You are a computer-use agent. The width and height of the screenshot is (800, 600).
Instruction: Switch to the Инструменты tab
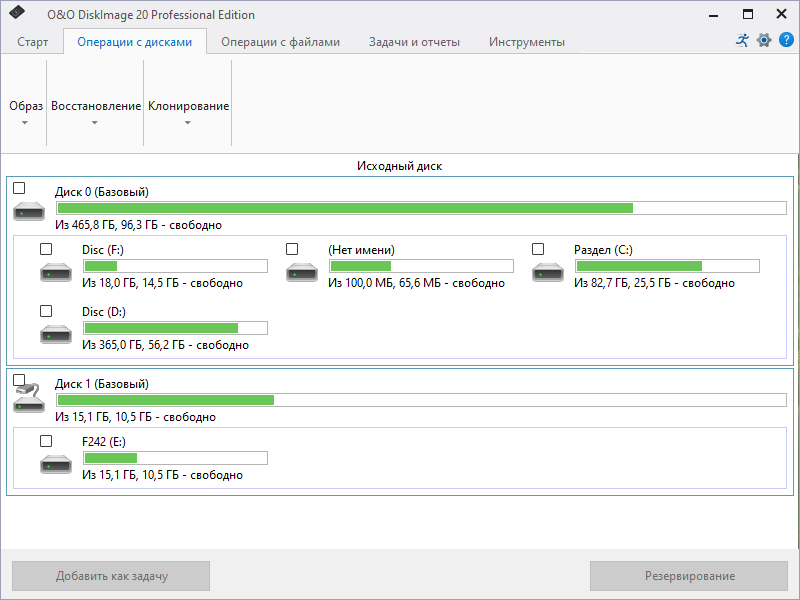click(527, 42)
